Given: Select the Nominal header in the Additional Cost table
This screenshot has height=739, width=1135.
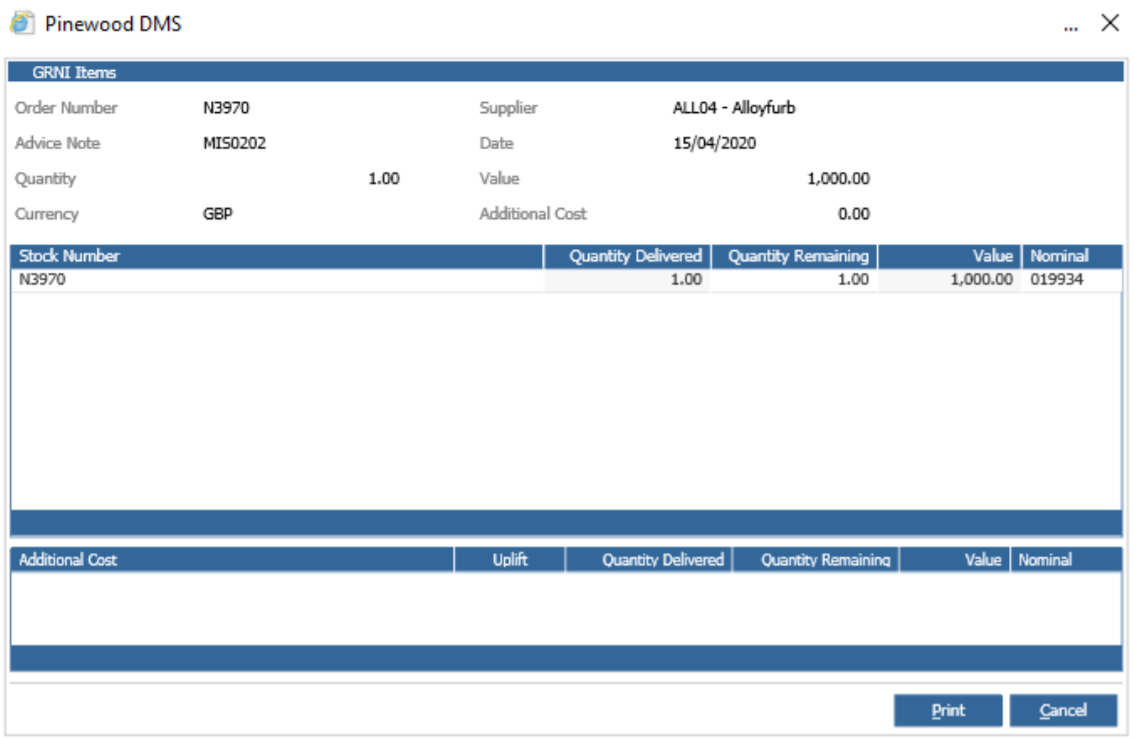Looking at the screenshot, I should coord(1066,559).
